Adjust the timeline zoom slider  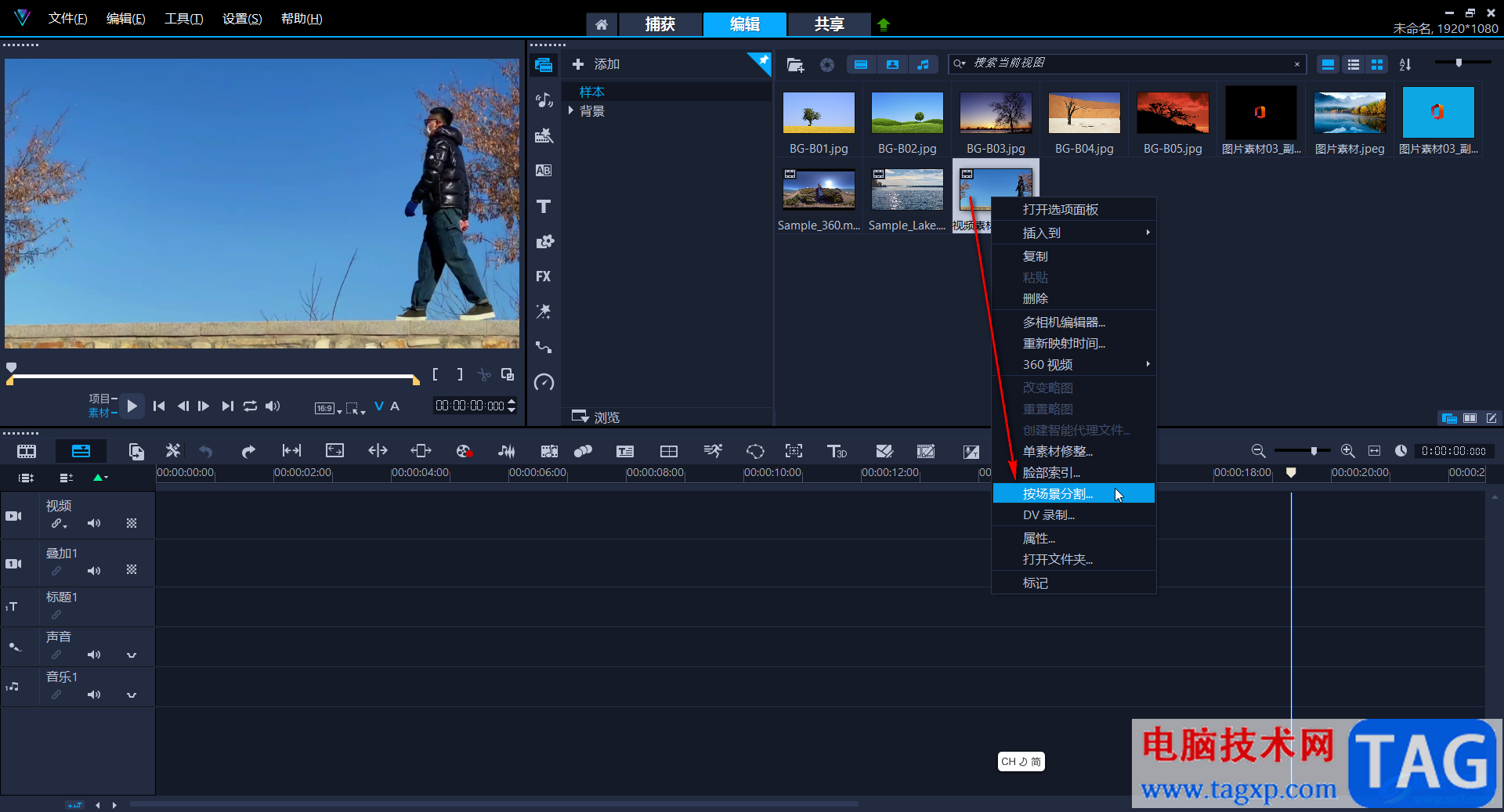[x=1302, y=451]
